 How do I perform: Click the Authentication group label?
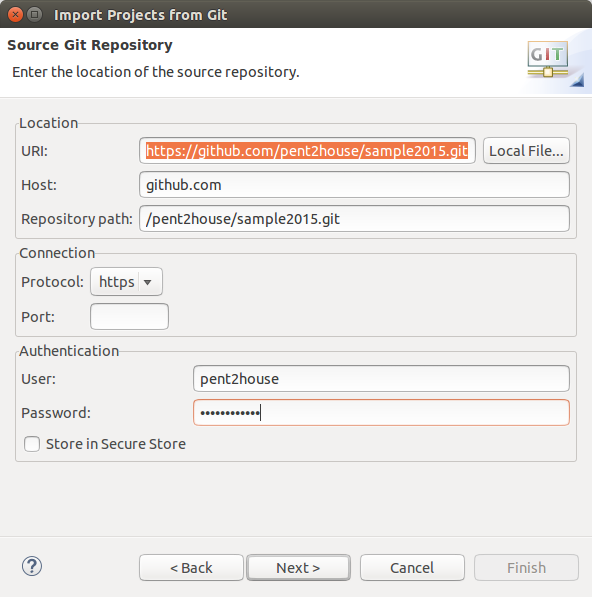pyautogui.click(x=69, y=351)
